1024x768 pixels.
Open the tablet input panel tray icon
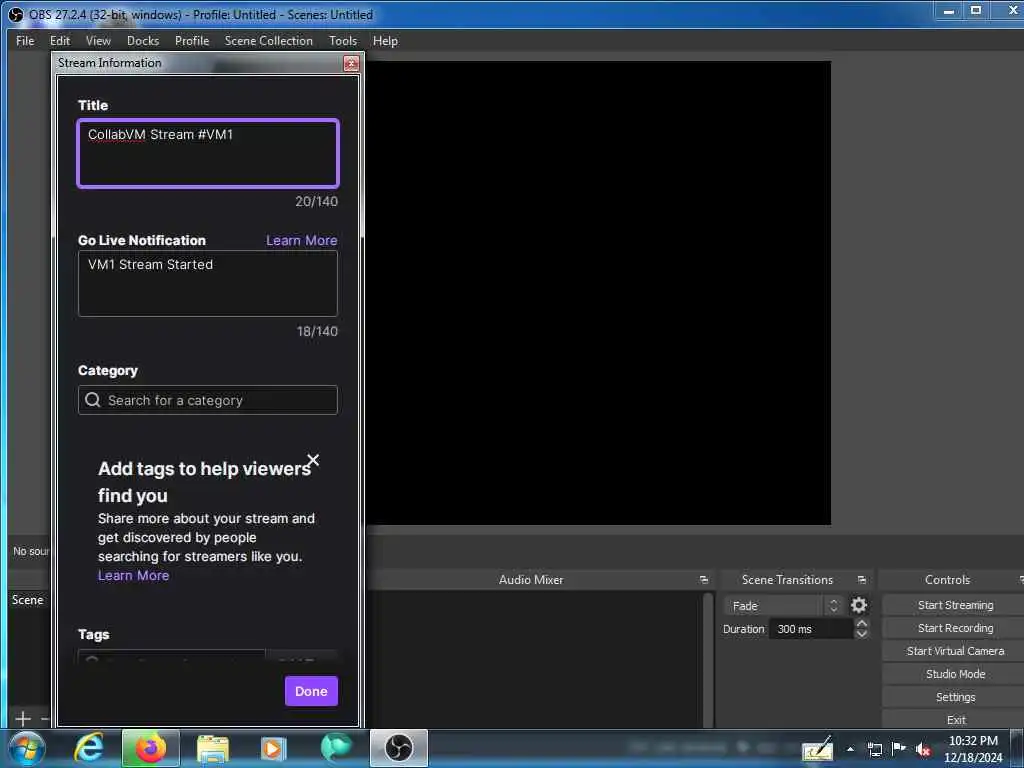click(x=817, y=749)
